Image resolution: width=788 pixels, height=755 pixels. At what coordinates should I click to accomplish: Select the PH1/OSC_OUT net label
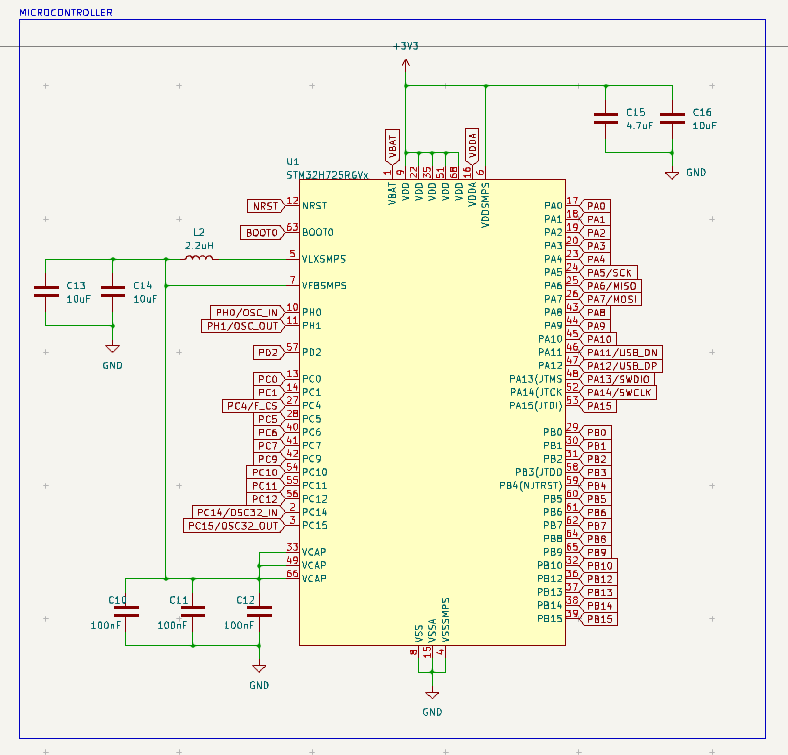pyautogui.click(x=243, y=326)
